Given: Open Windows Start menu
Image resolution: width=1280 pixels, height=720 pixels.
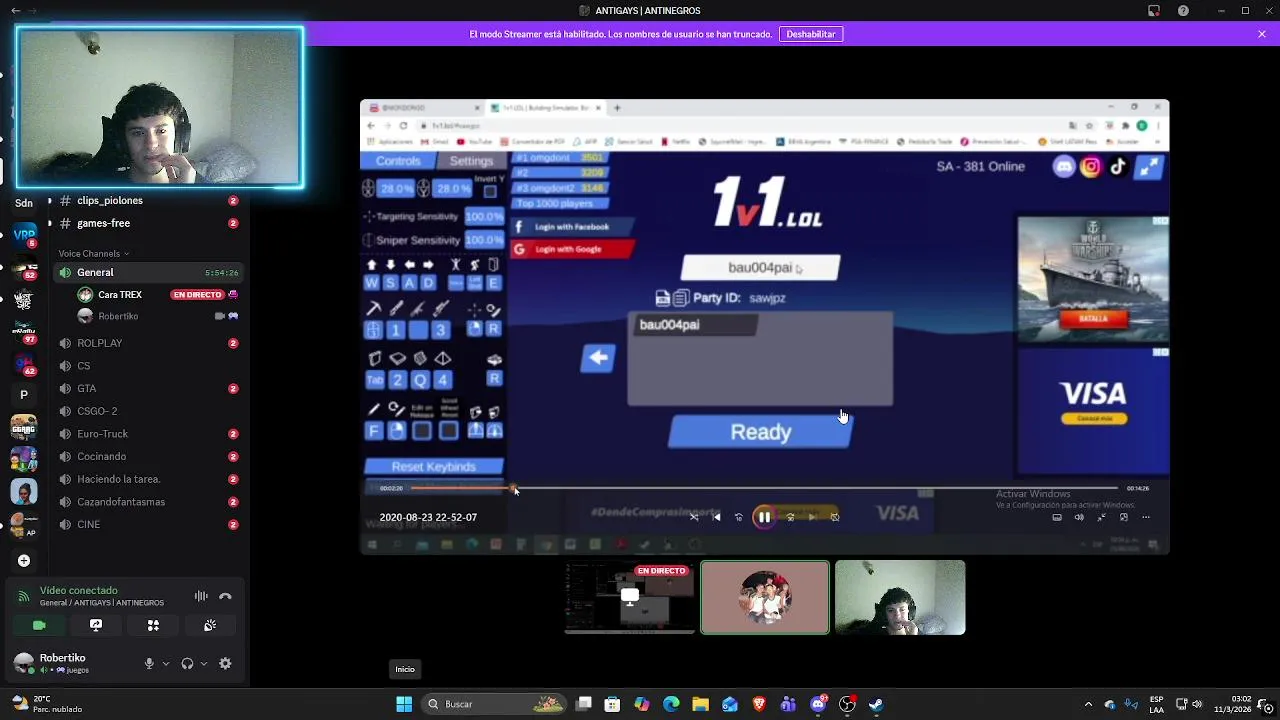Looking at the screenshot, I should (404, 704).
